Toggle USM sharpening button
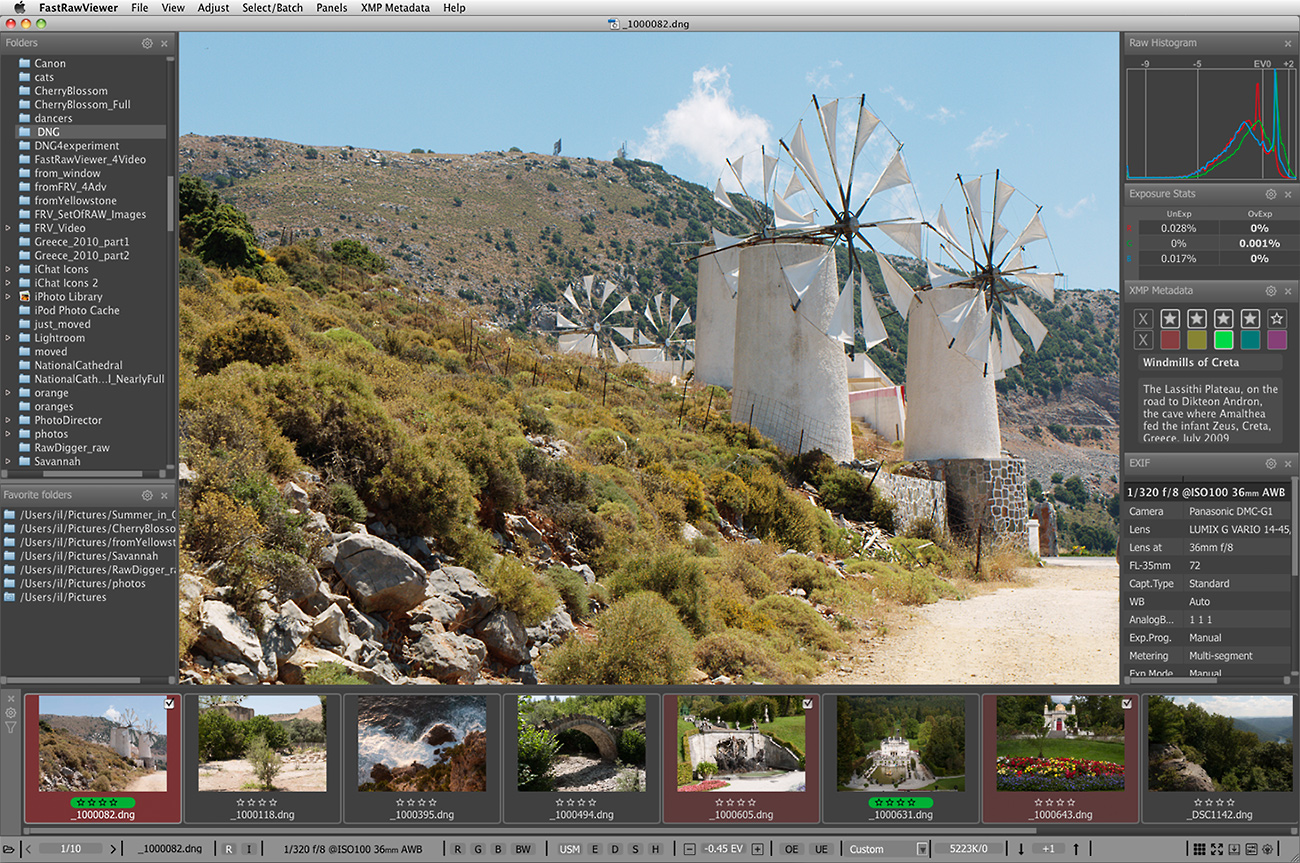1300x863 pixels. (x=569, y=849)
